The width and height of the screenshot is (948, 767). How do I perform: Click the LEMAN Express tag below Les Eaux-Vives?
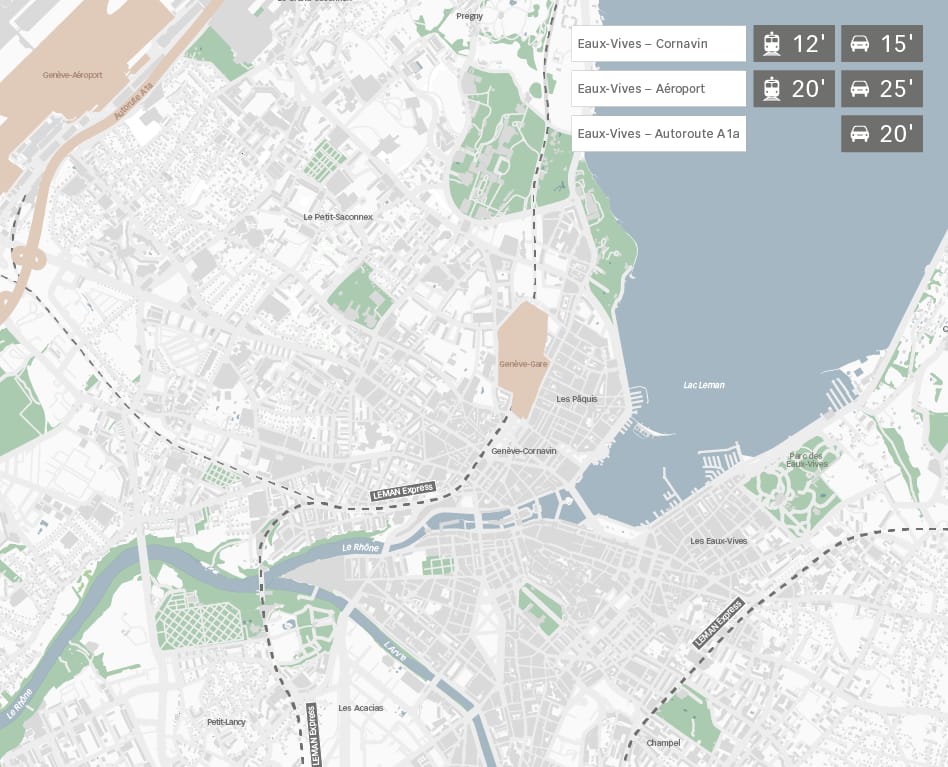[x=718, y=623]
